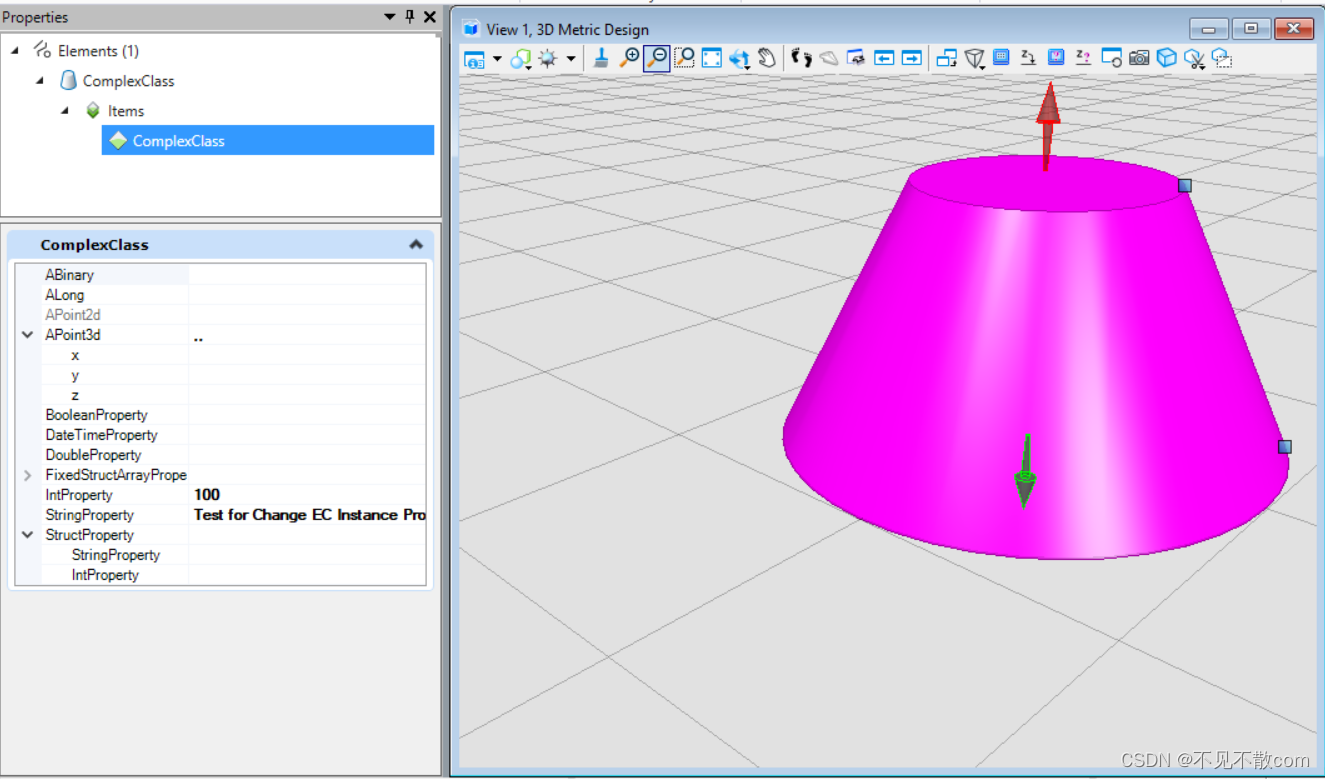This screenshot has width=1325, height=779.
Task: Select the Rotate View tool
Action: (x=739, y=59)
